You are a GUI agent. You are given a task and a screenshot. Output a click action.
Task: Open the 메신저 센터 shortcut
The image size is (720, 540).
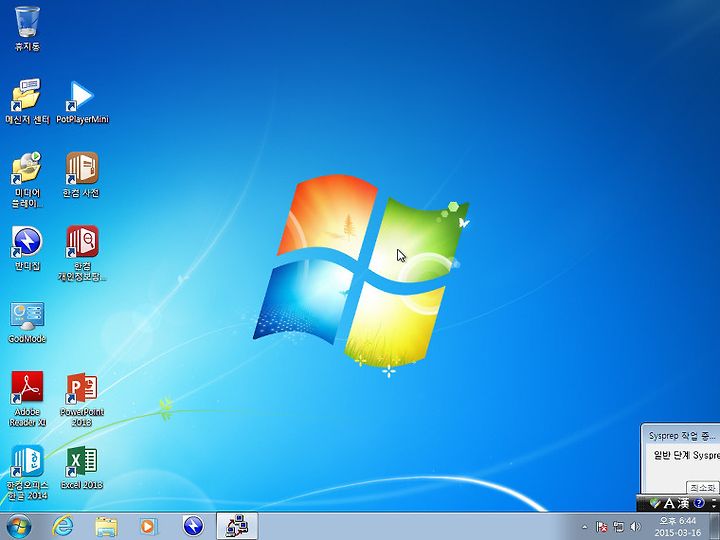27,101
